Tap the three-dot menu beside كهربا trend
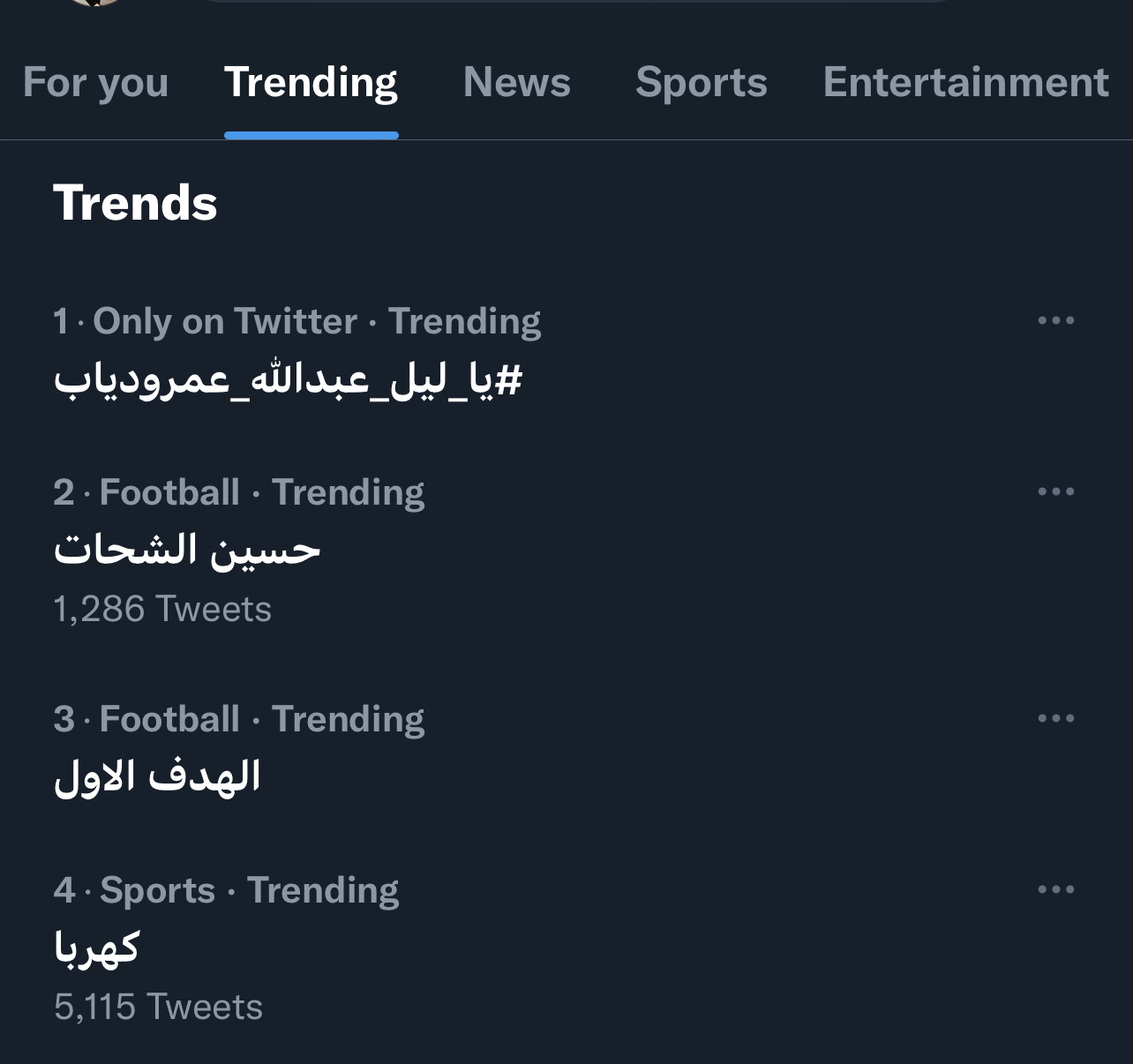Viewport: 1133px width, 1064px height. tap(1055, 889)
